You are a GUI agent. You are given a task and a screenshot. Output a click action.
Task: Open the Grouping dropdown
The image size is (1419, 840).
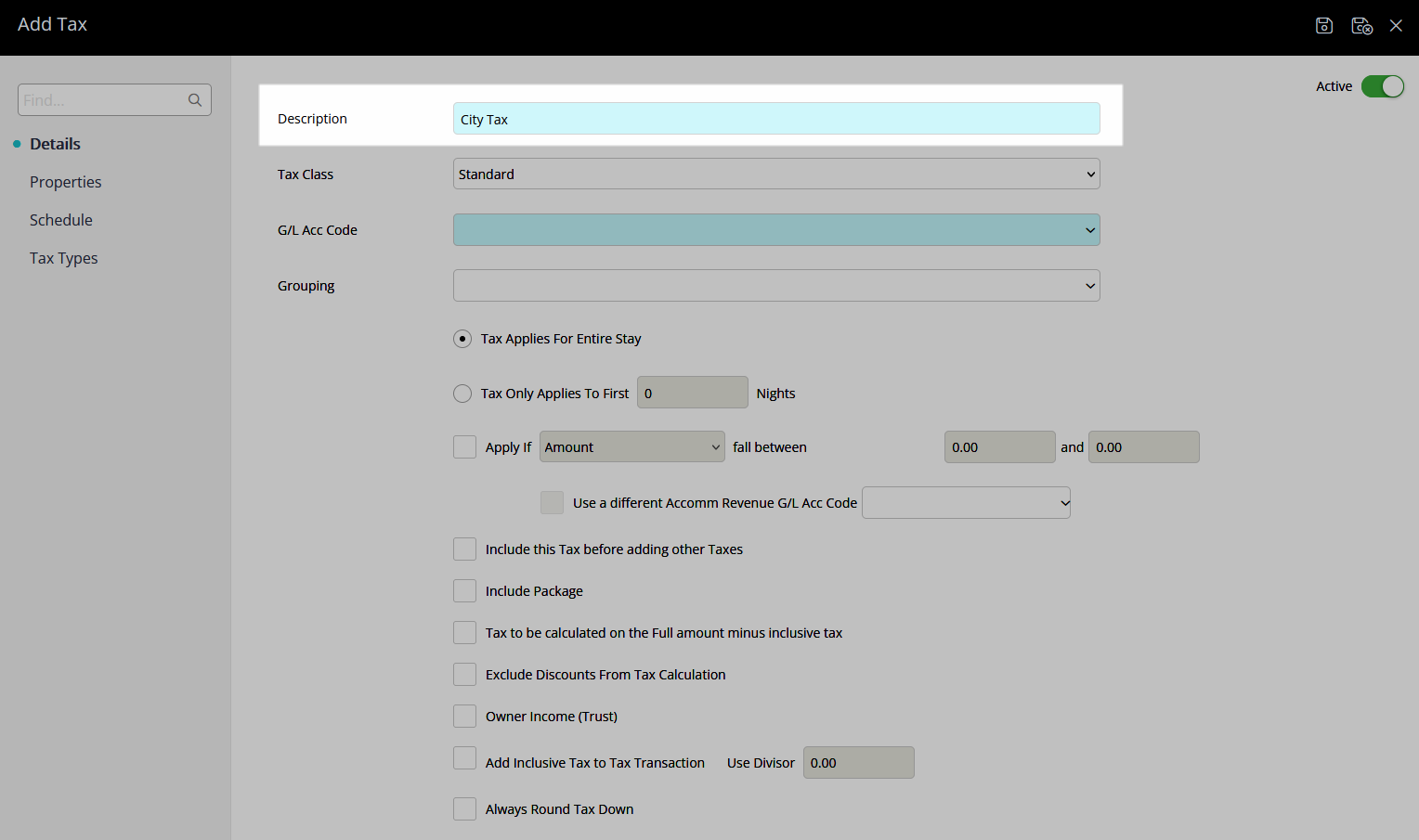(x=776, y=286)
